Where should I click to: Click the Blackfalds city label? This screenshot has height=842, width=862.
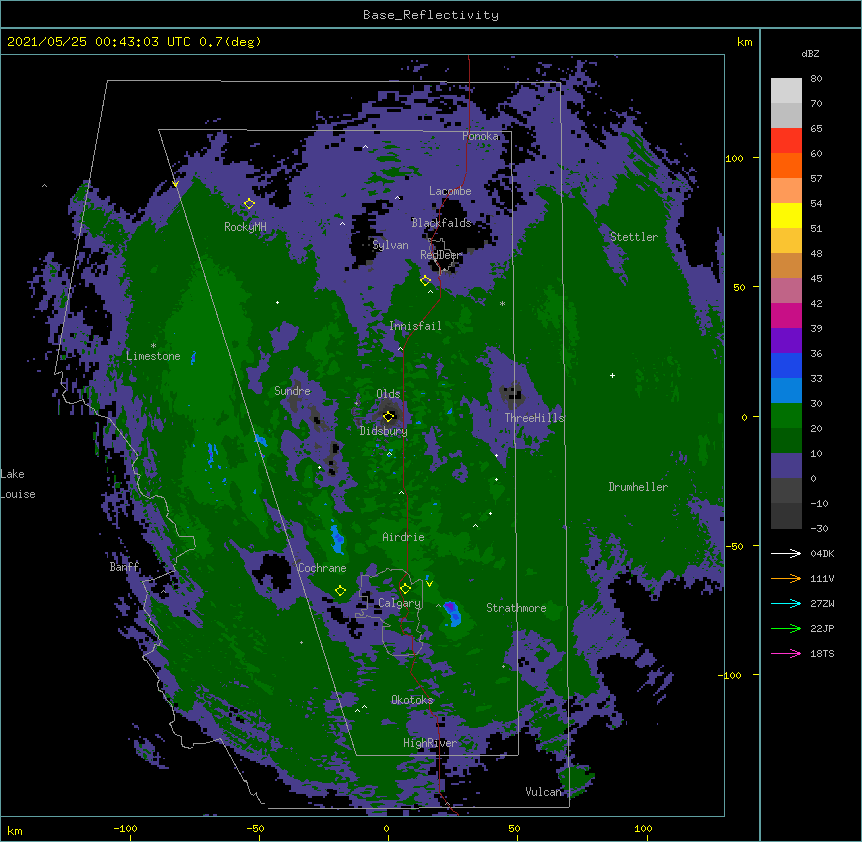point(441,223)
